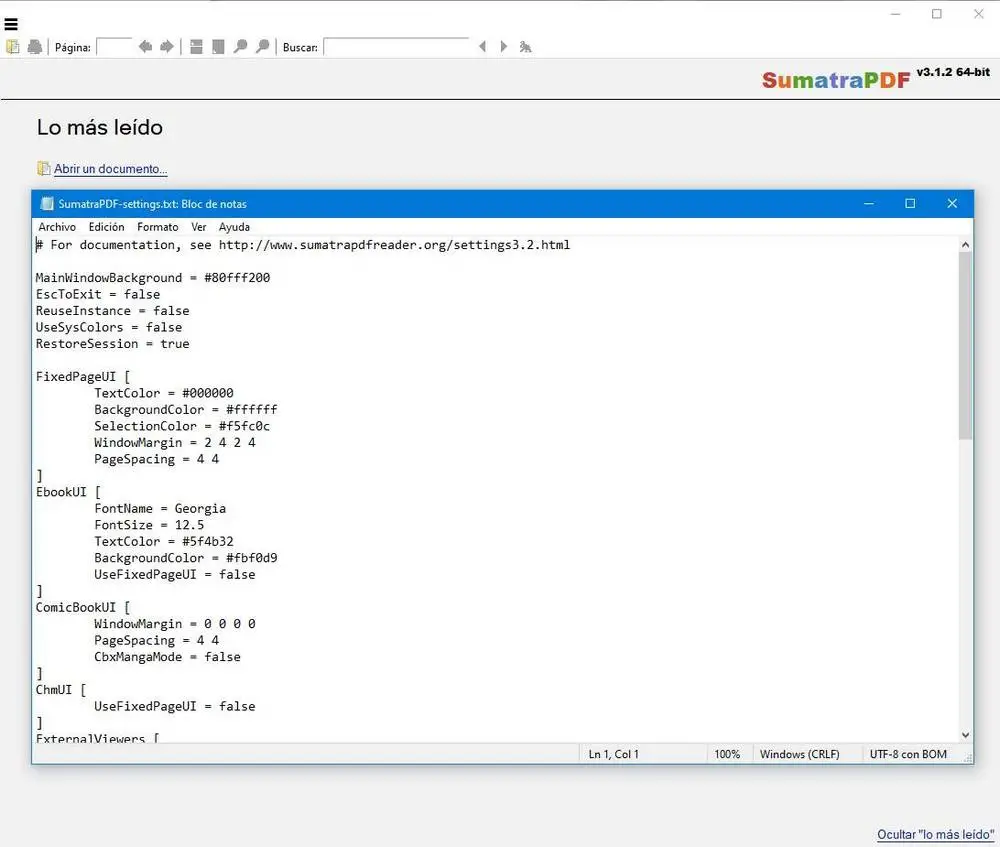Click the SelectionColor = #f5fc0c line
Image resolution: width=1000 pixels, height=847 pixels.
pos(182,427)
